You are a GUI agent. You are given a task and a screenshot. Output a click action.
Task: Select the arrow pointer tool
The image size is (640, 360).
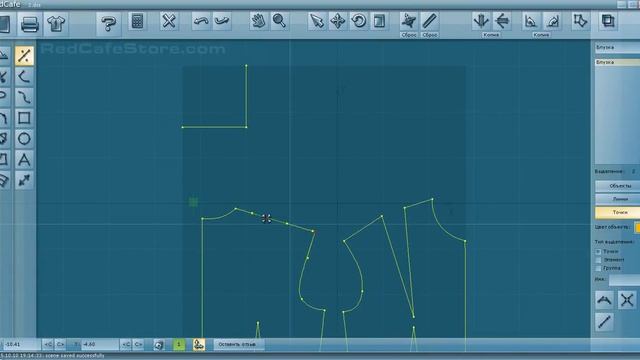pyautogui.click(x=316, y=21)
